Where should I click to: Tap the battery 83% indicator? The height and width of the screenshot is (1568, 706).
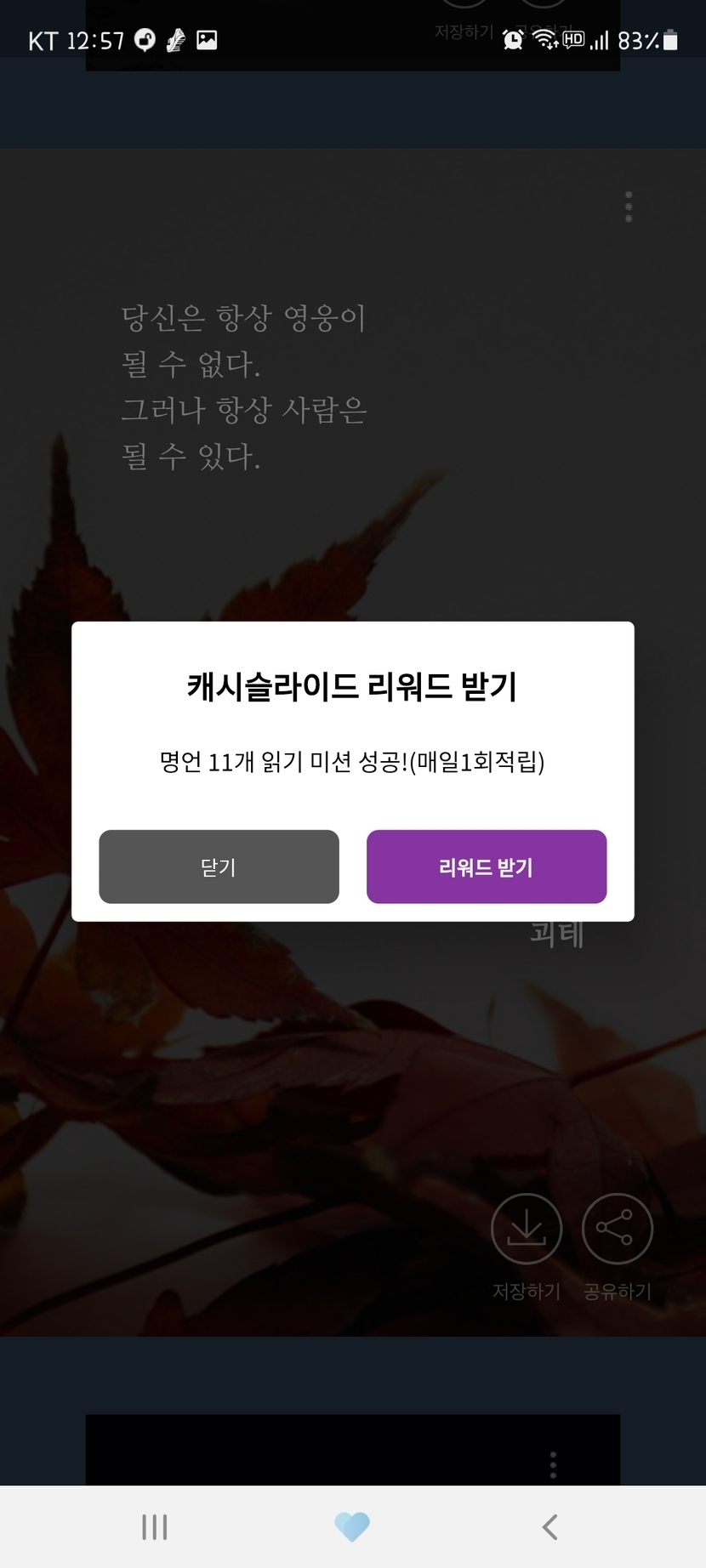pos(647,40)
